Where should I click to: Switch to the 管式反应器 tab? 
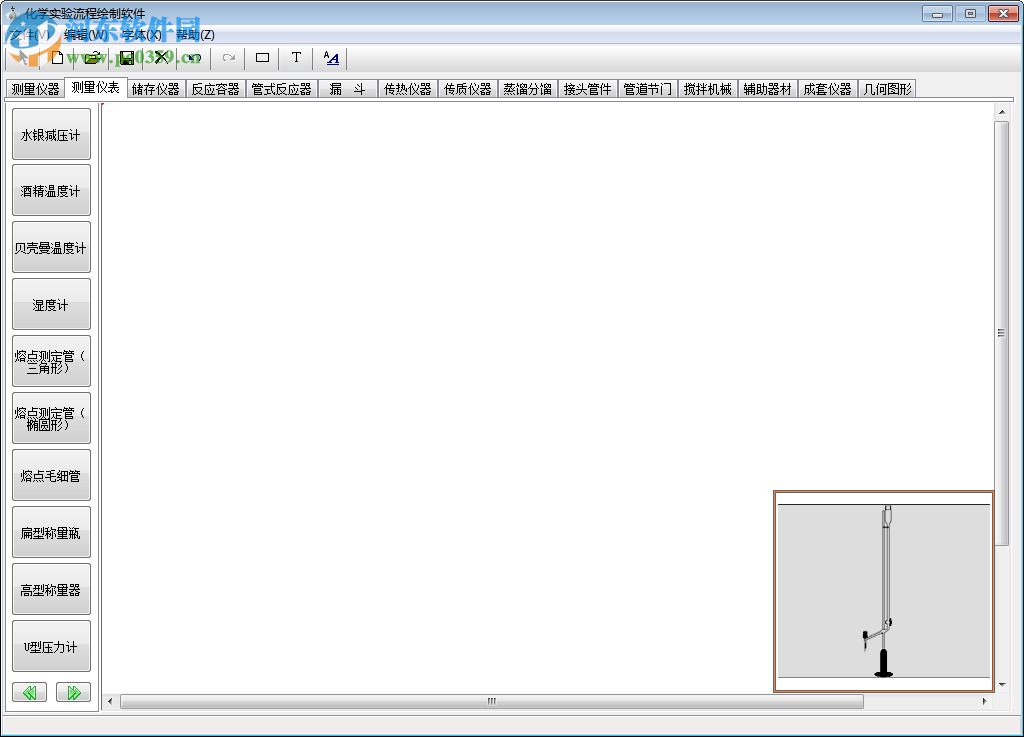point(281,89)
